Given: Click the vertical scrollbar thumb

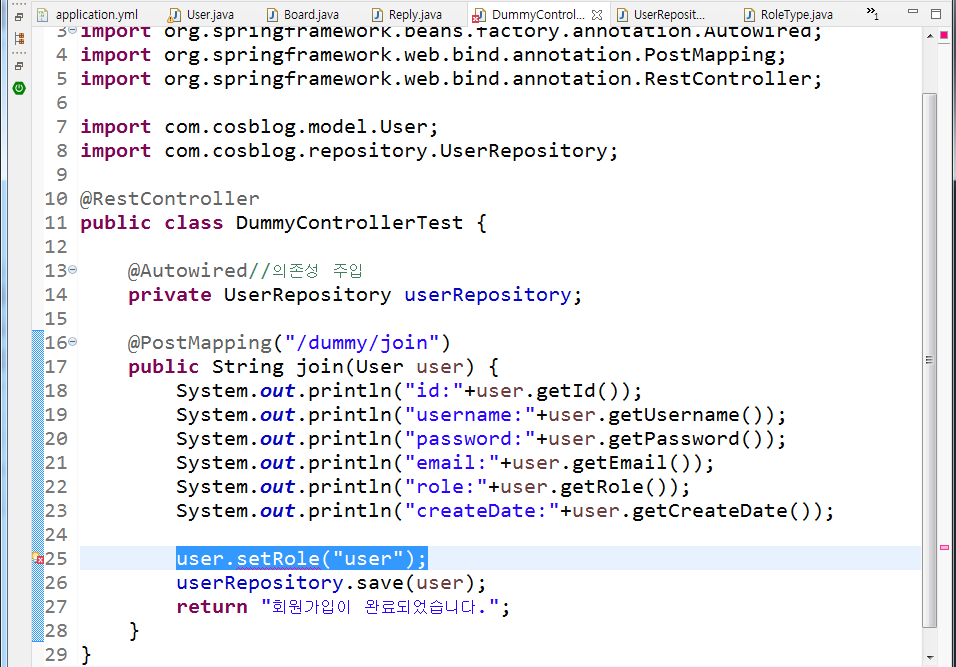Looking at the screenshot, I should click(929, 360).
